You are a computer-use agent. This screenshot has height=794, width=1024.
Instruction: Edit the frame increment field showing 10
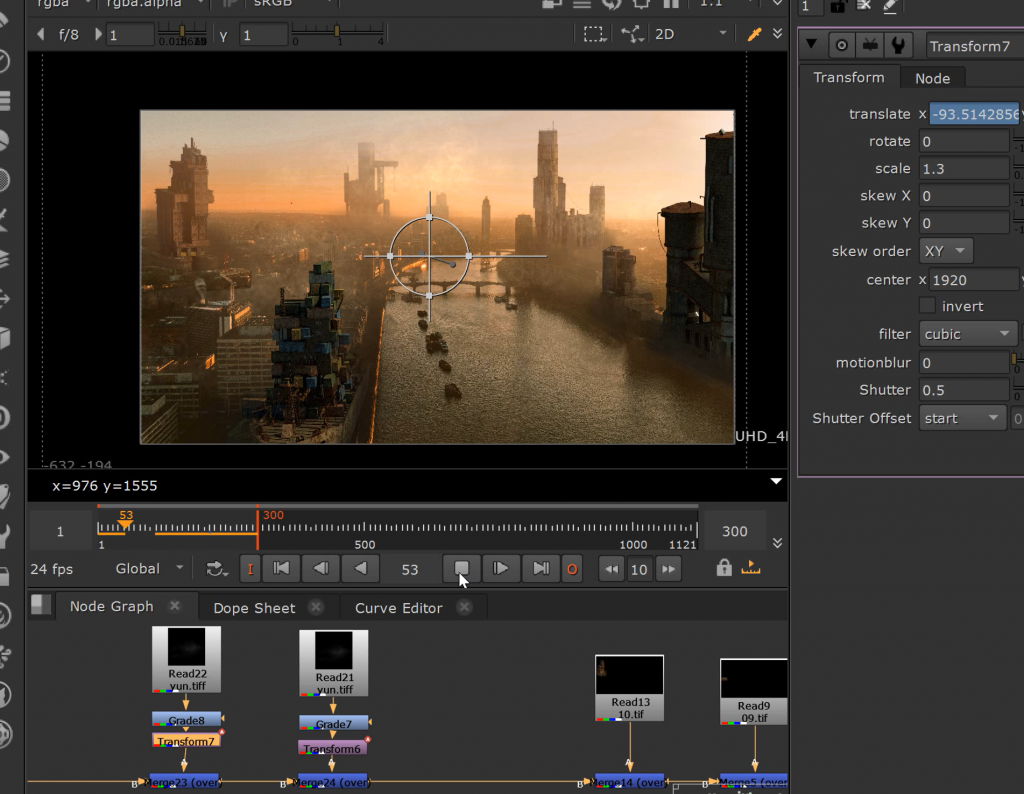click(639, 570)
